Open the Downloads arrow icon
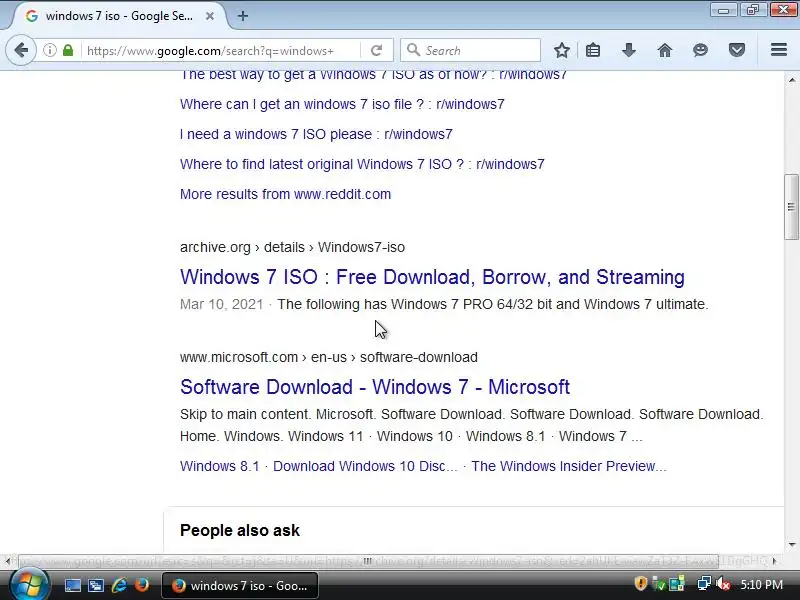800x600 pixels. [x=629, y=50]
